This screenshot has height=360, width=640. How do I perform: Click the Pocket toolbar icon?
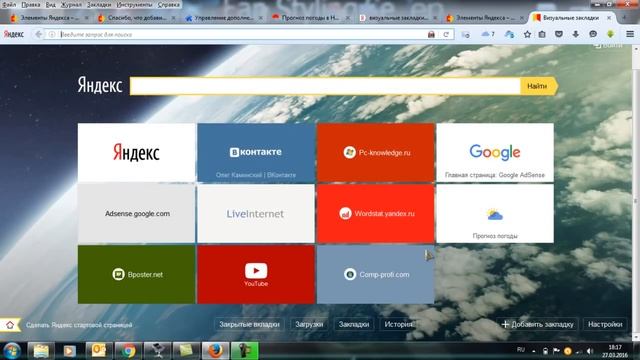559,34
